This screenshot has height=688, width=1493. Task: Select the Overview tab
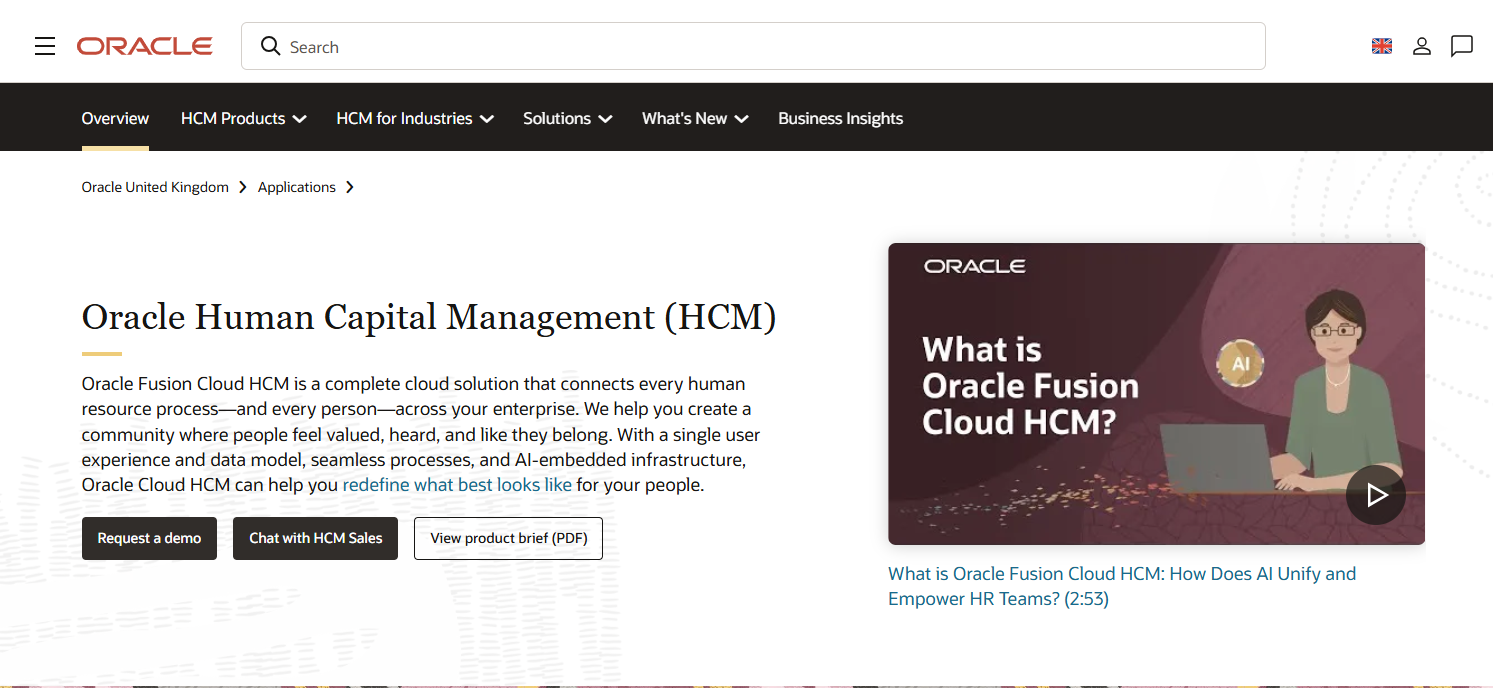pos(115,118)
